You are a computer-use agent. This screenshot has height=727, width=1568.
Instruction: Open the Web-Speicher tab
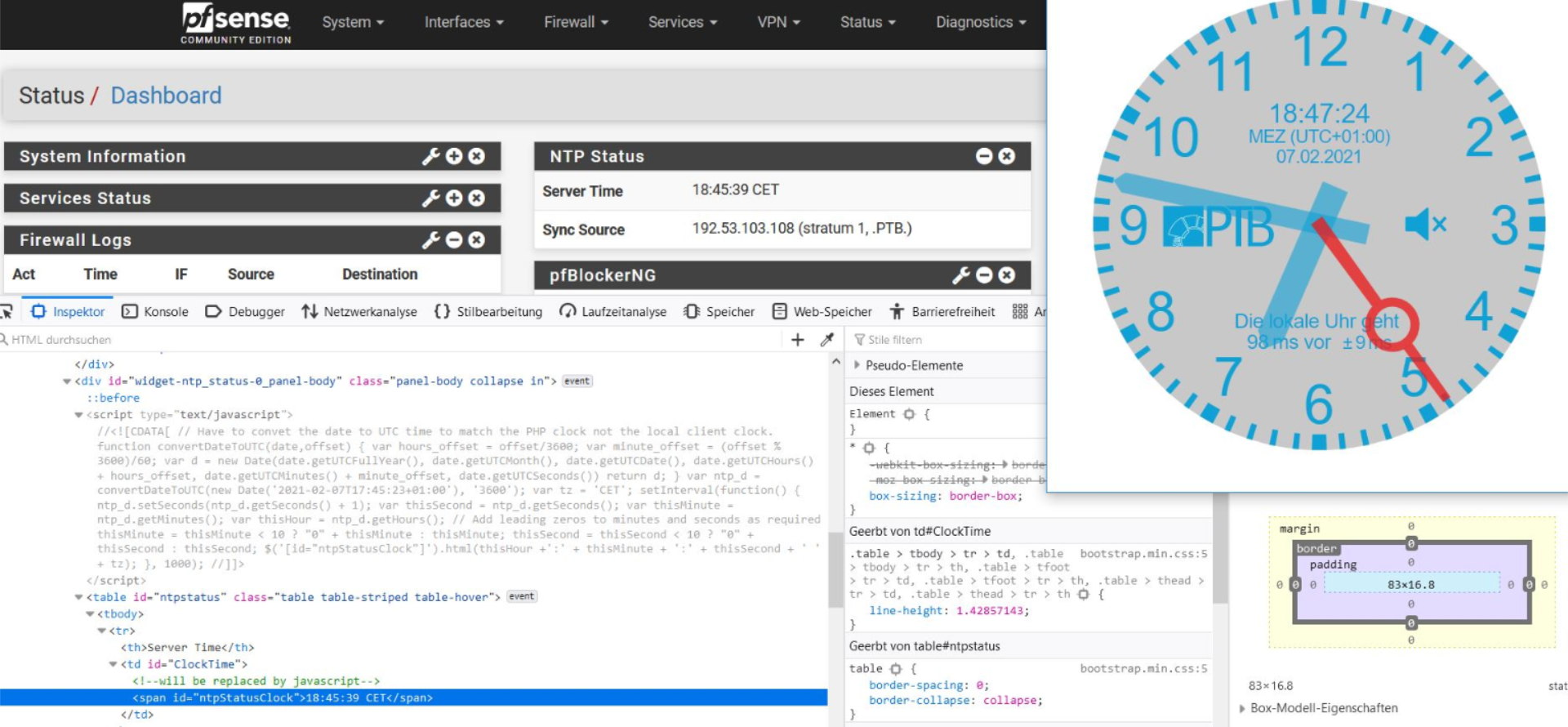(822, 311)
